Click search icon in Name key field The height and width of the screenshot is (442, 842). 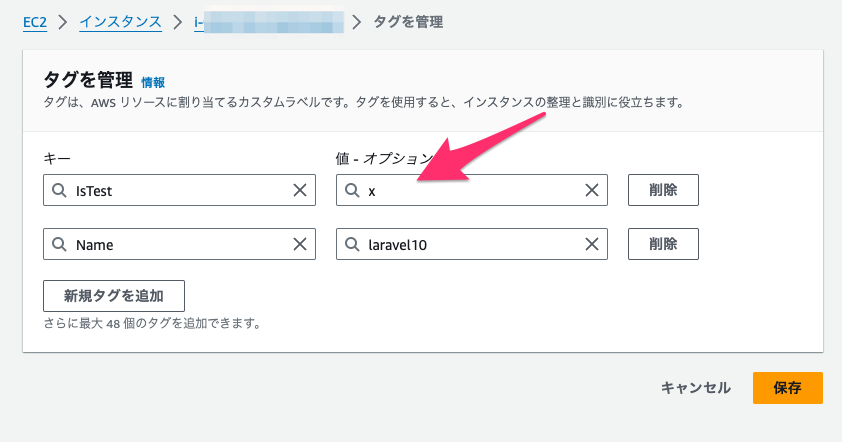[x=59, y=244]
